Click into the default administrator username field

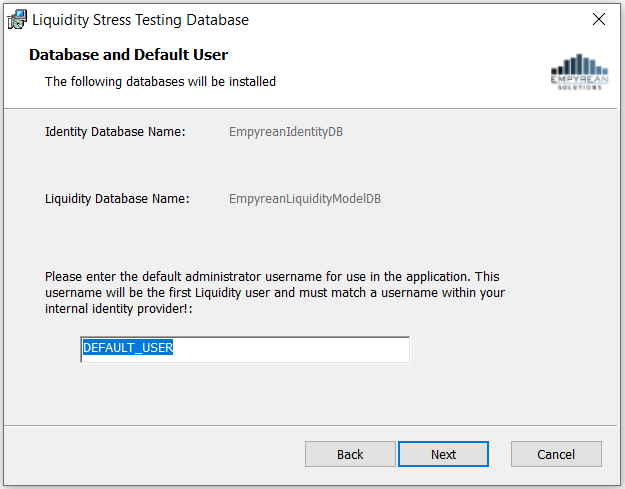tap(245, 350)
